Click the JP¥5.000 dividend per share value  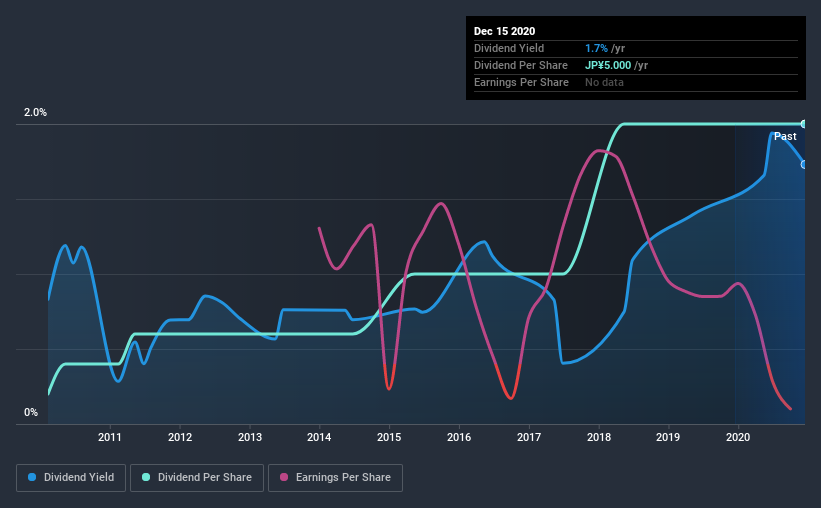pos(608,65)
